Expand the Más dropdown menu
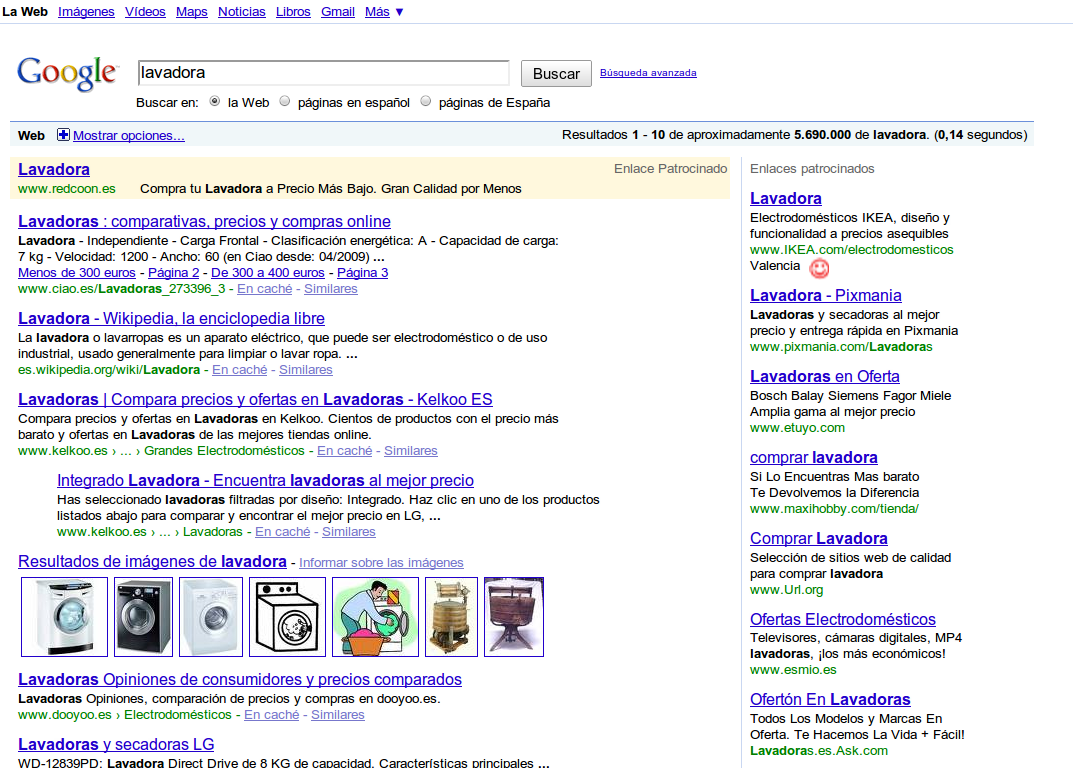The height and width of the screenshot is (768, 1073). coord(385,12)
